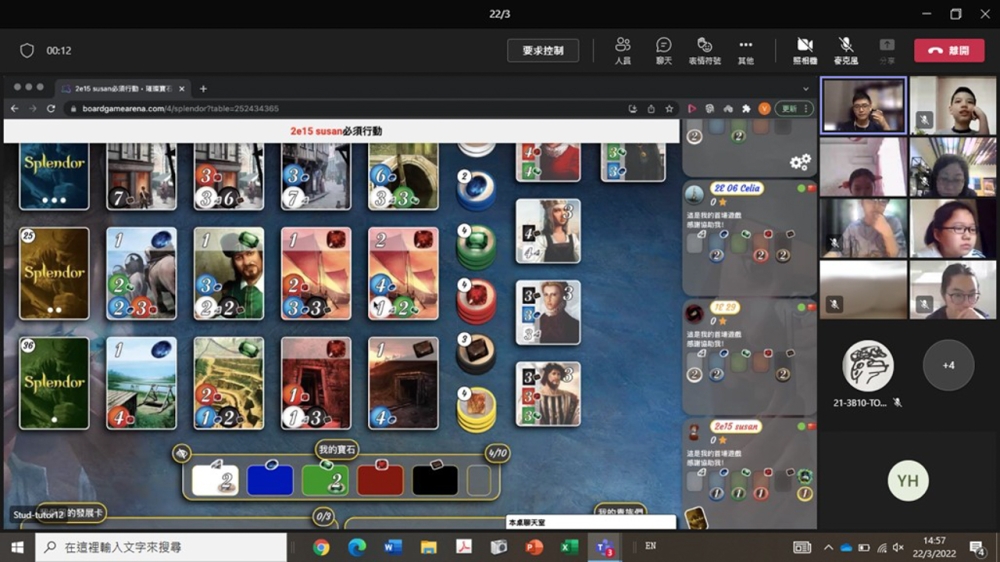Open the Windows Start menu
This screenshot has width=1000, height=562.
click(x=17, y=547)
